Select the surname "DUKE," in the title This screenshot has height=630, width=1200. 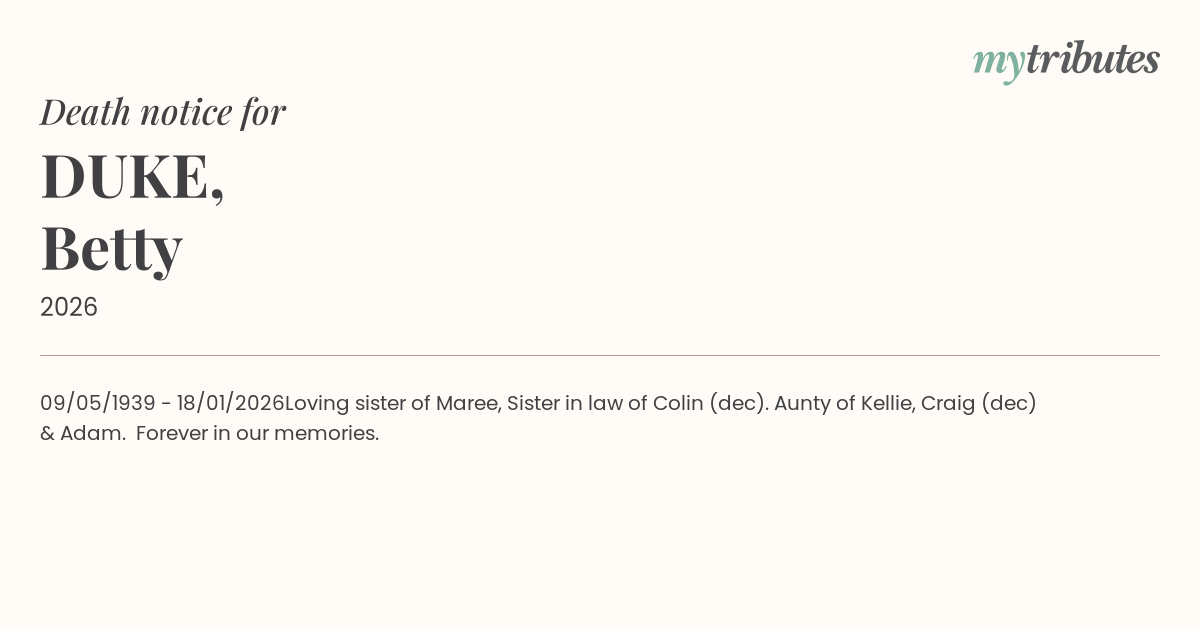coord(133,177)
